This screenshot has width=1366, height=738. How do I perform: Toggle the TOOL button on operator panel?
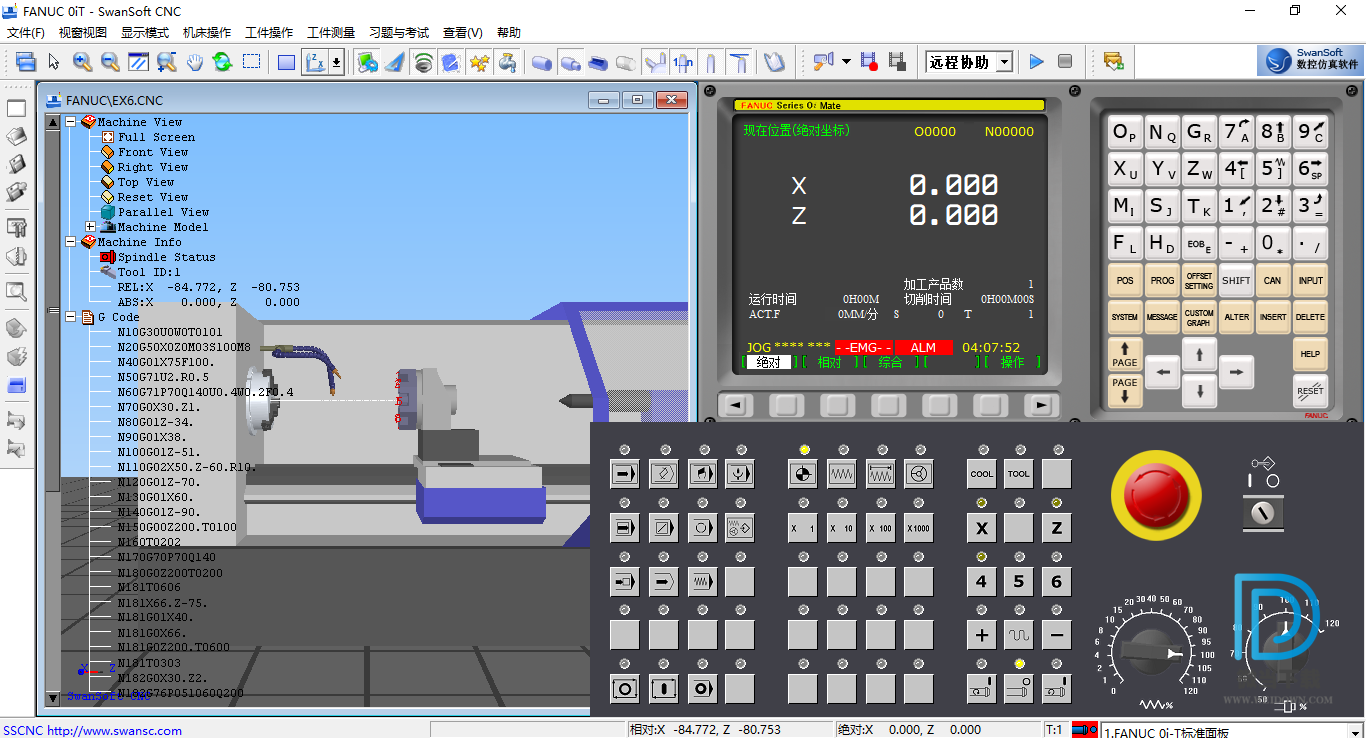[x=1019, y=474]
